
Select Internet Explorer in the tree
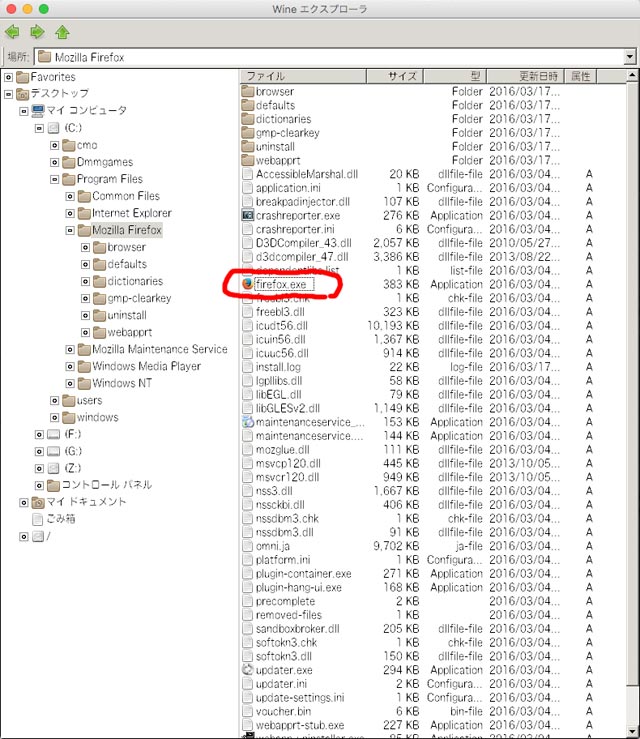pos(131,213)
